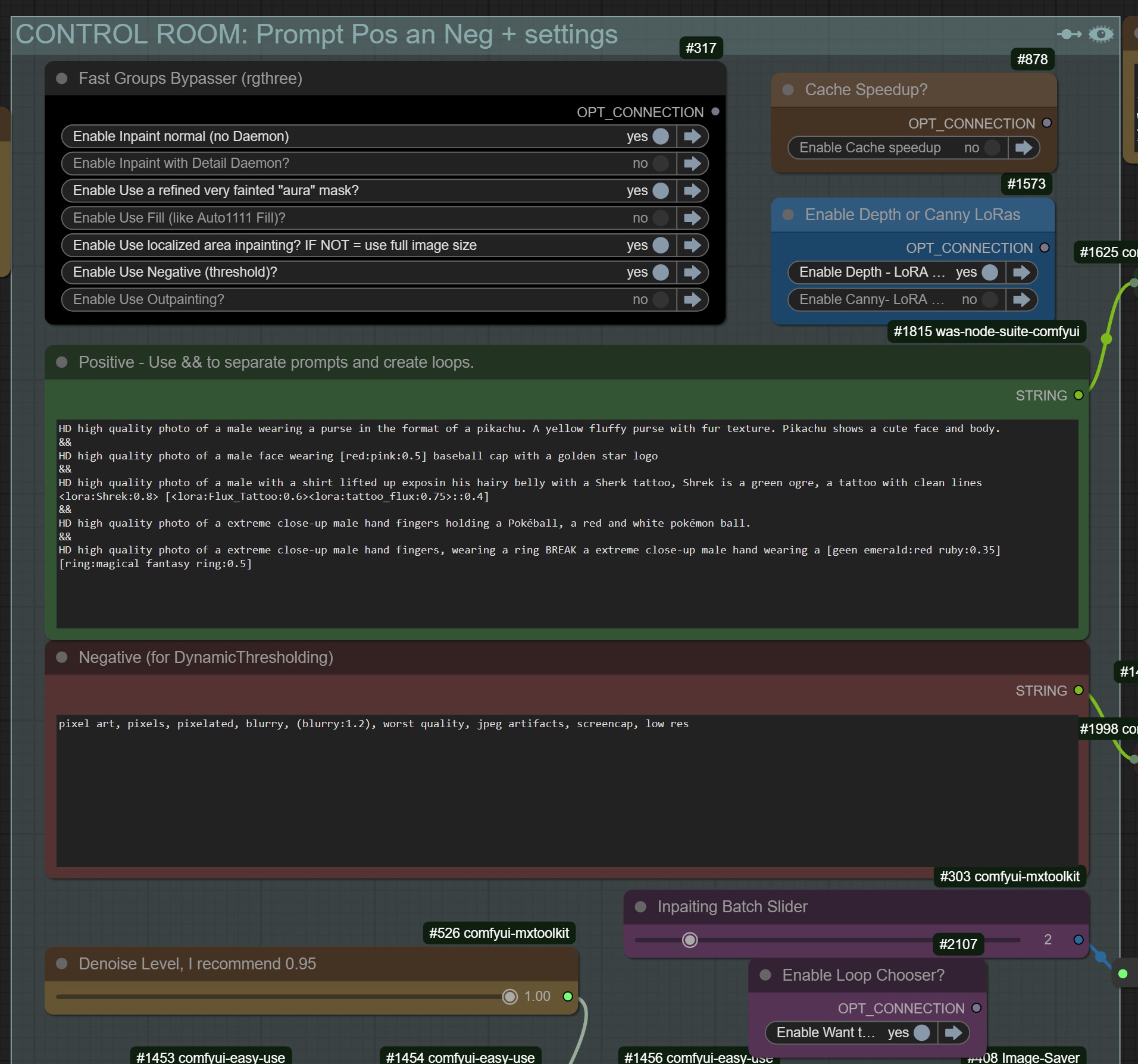
Task: Click the 'Fast Groups Bypasser (rgthree)' node title
Action: click(x=190, y=79)
